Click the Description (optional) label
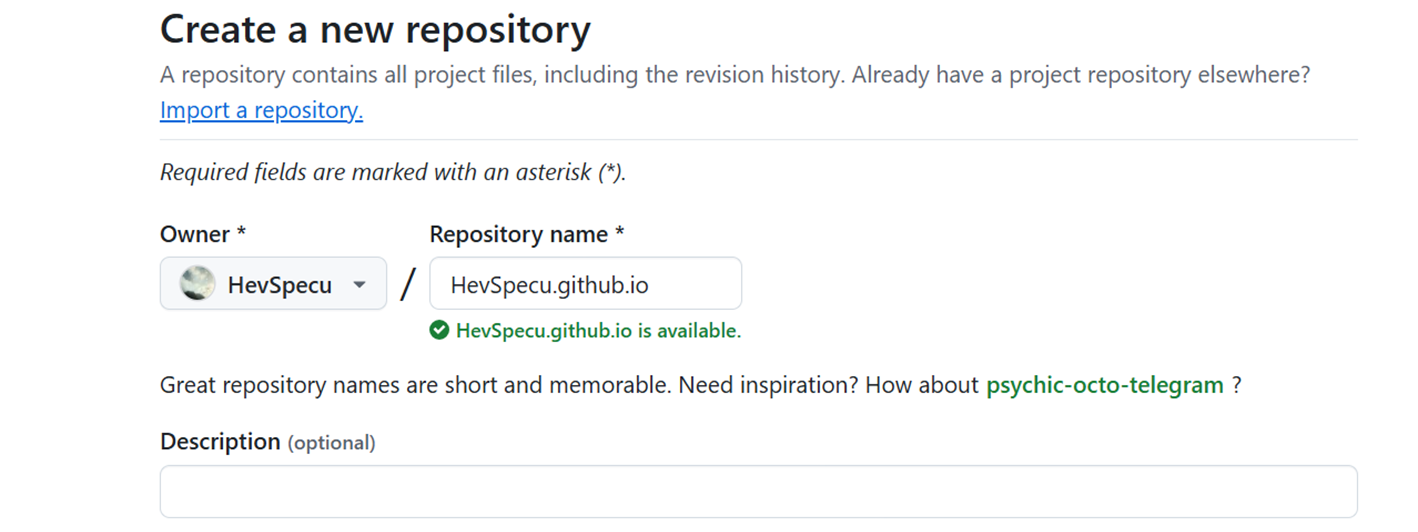 click(268, 442)
